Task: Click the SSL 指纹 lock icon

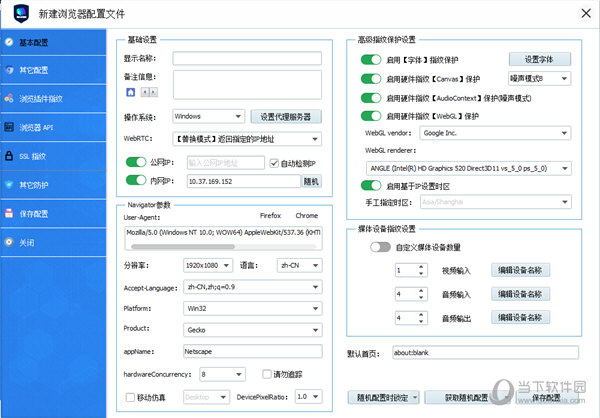Action: click(x=9, y=156)
